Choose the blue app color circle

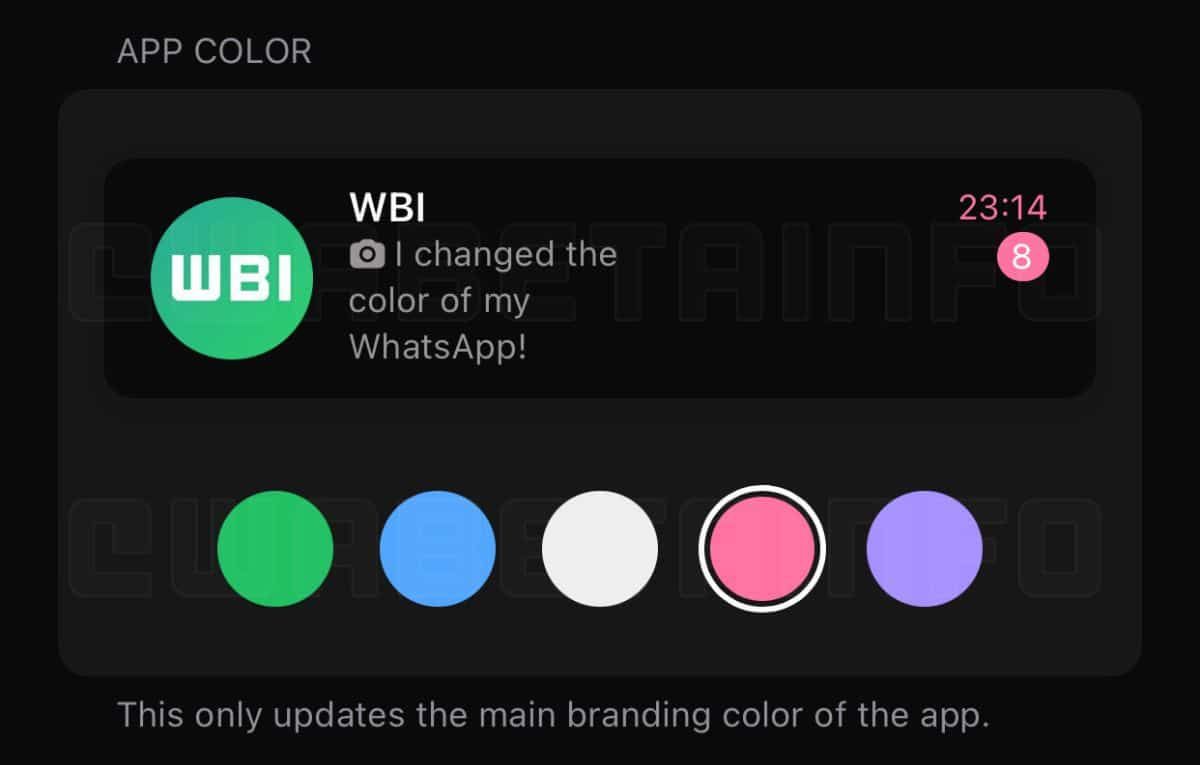coord(438,548)
